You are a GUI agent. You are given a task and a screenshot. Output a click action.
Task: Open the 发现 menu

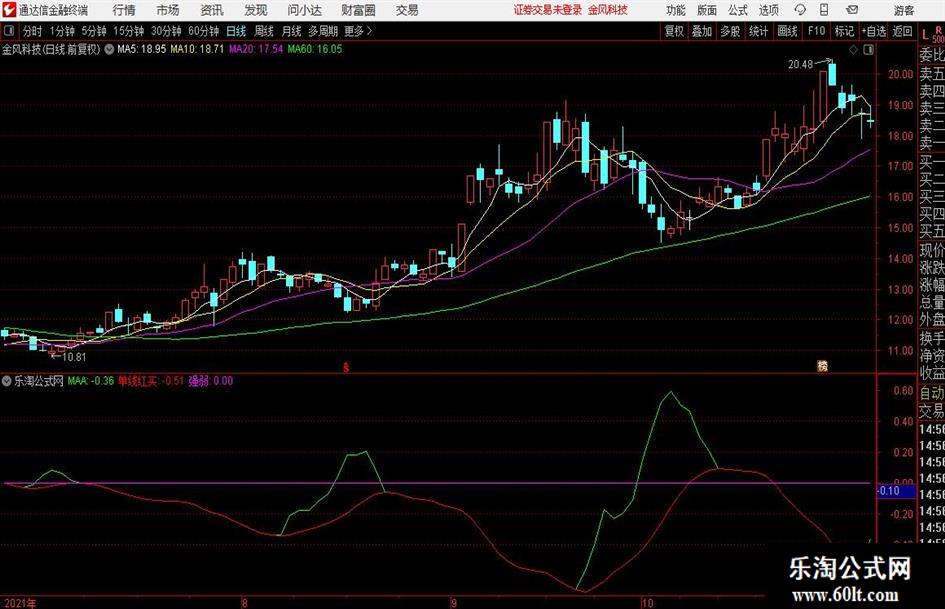tap(256, 10)
